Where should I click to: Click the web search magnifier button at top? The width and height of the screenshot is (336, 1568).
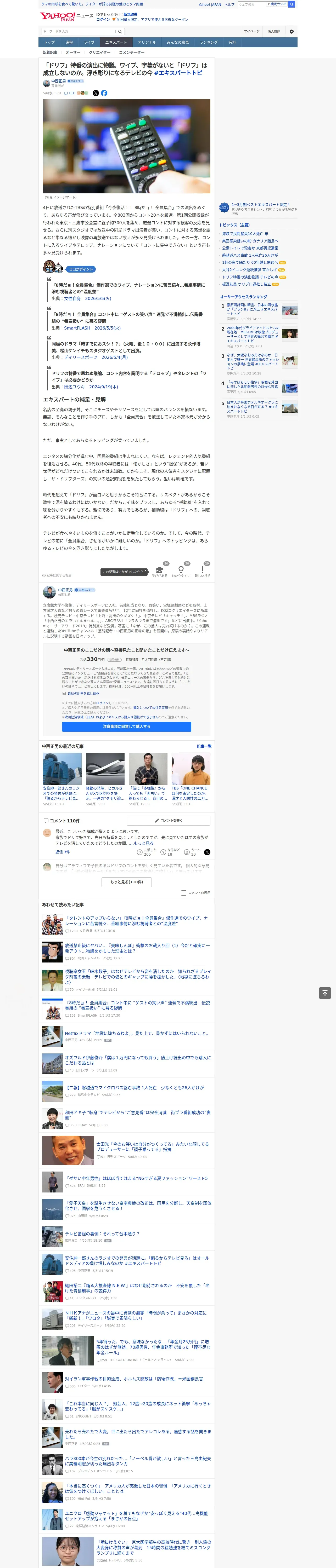tap(292, 4)
